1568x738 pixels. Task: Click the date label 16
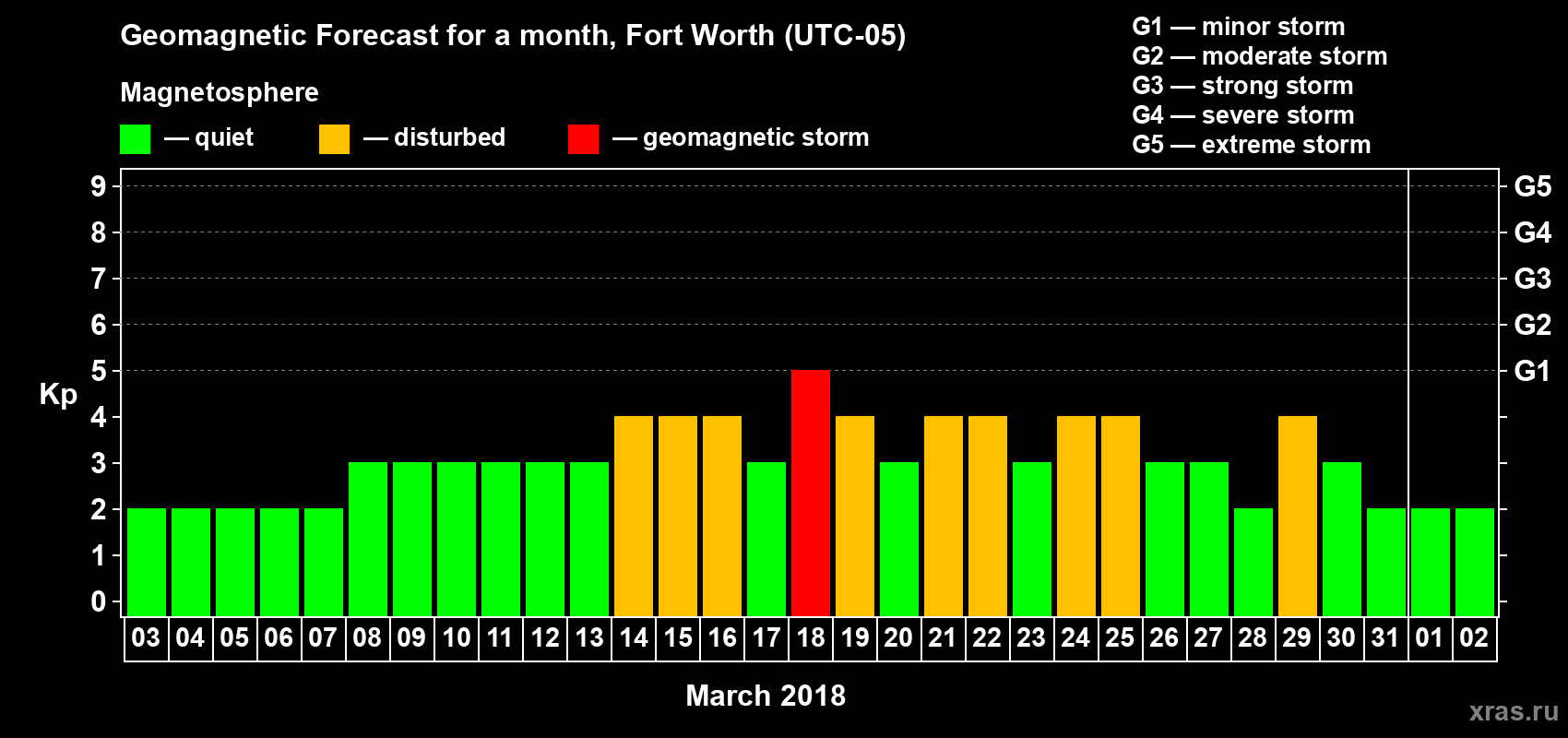pyautogui.click(x=722, y=638)
